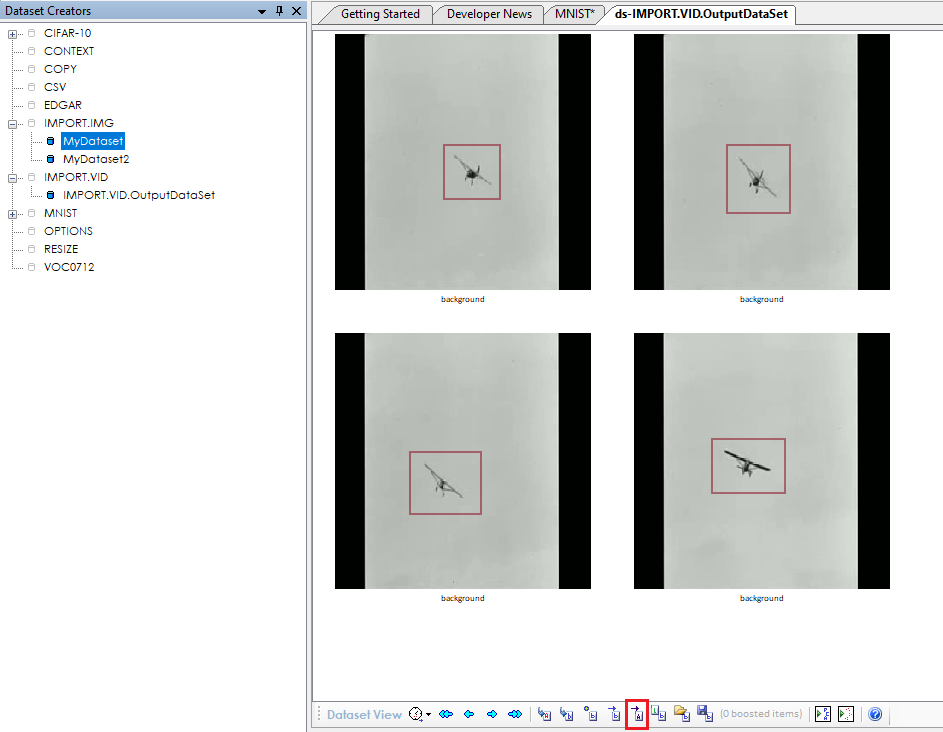Select the upper-left airplane image thumbnail
943x732 pixels.
tap(462, 162)
